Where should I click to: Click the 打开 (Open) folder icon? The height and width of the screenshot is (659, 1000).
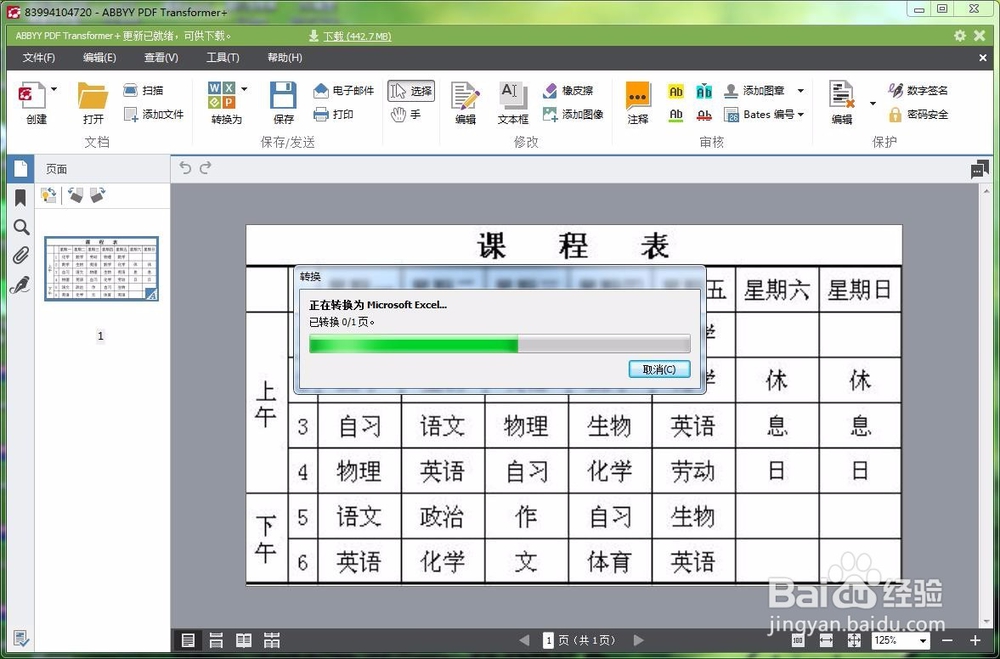tap(93, 96)
